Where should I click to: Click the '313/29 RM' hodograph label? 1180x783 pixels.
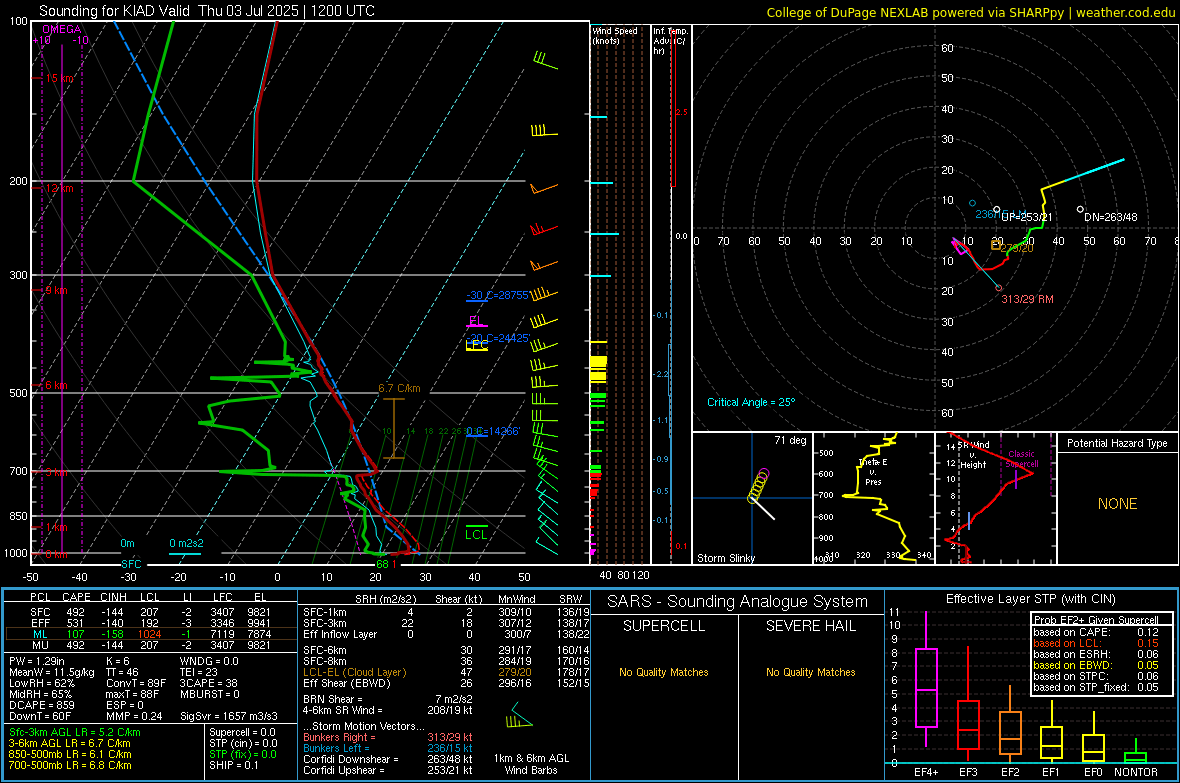(1027, 299)
